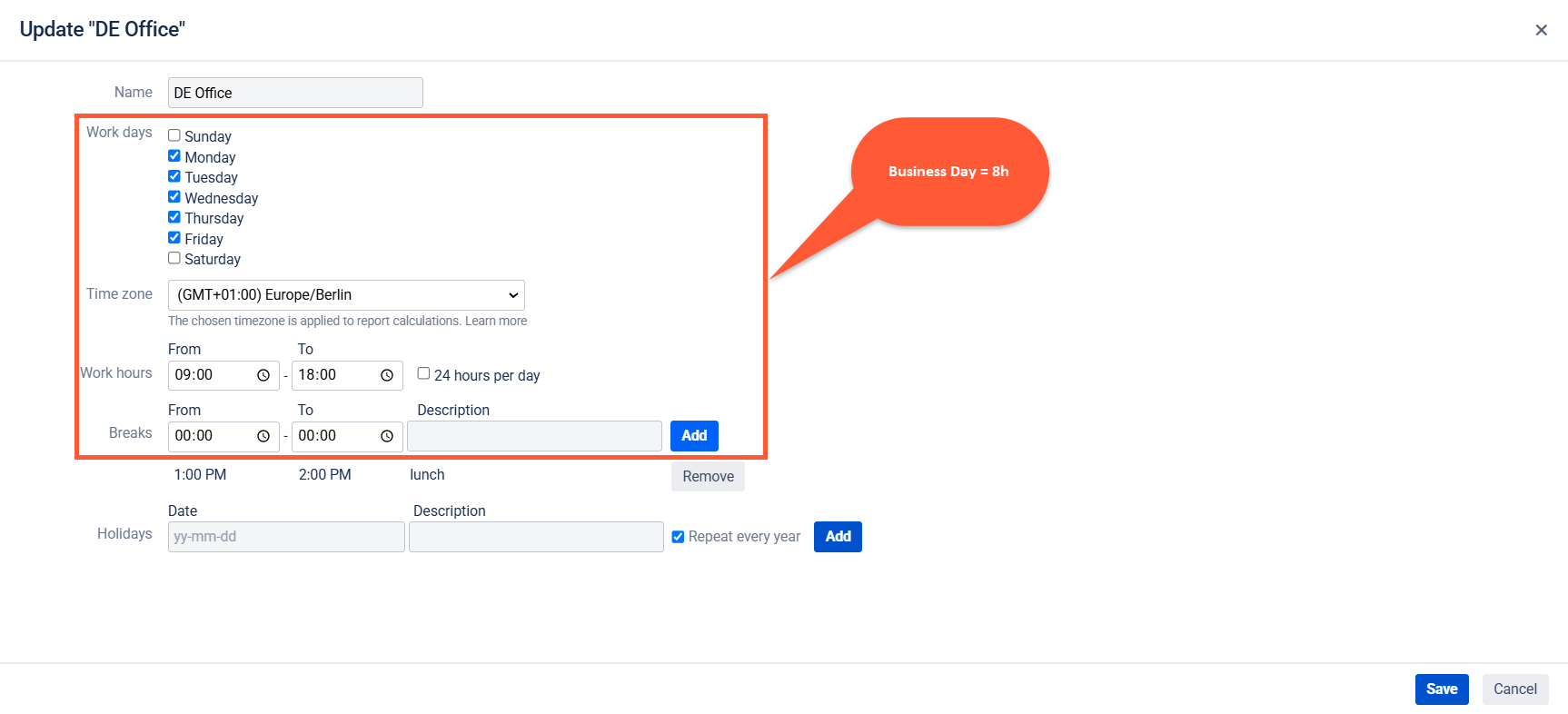Screen dimensions: 1568x714
Task: Uncheck Repeat every year for holidays
Action: click(678, 537)
